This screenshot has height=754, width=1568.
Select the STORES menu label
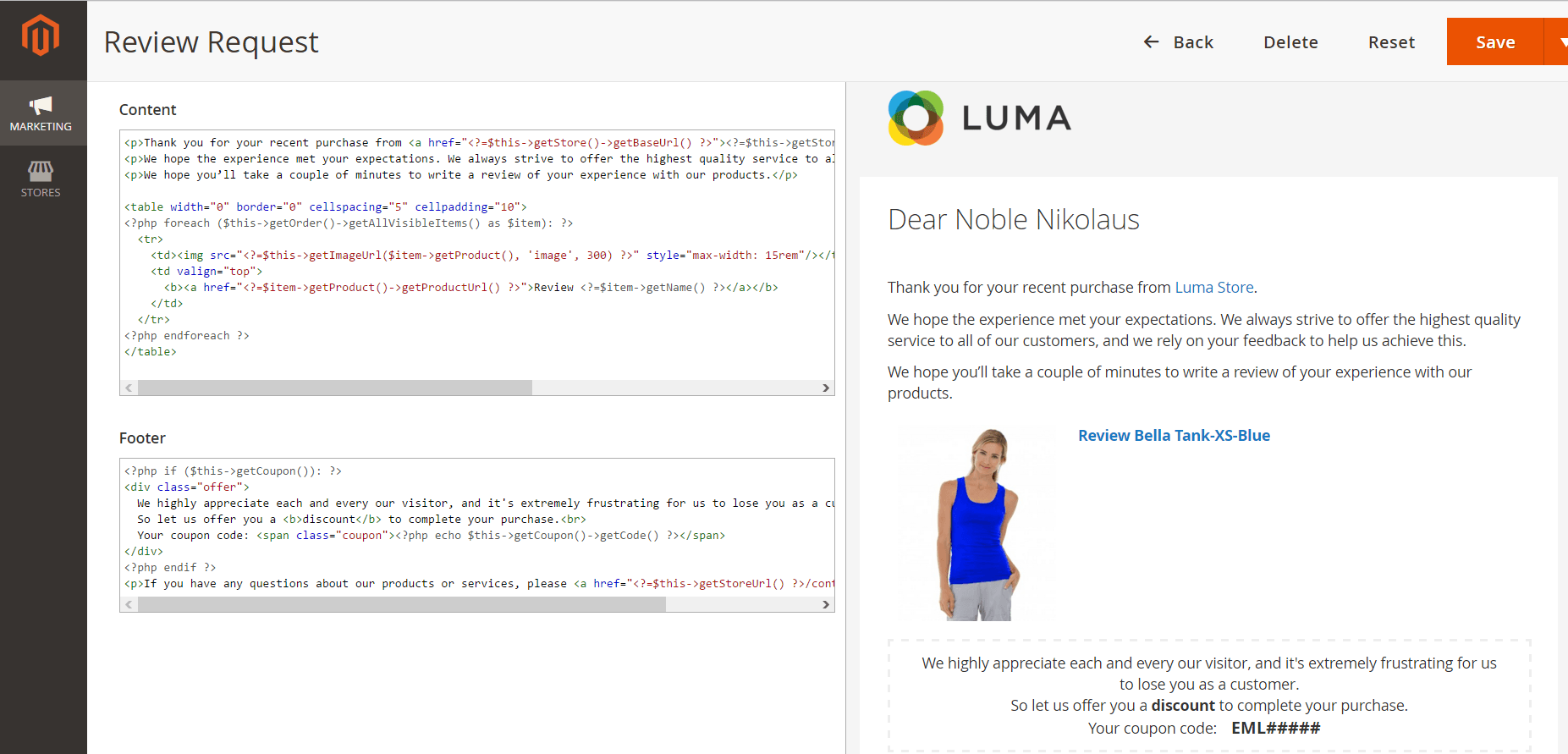tap(41, 193)
